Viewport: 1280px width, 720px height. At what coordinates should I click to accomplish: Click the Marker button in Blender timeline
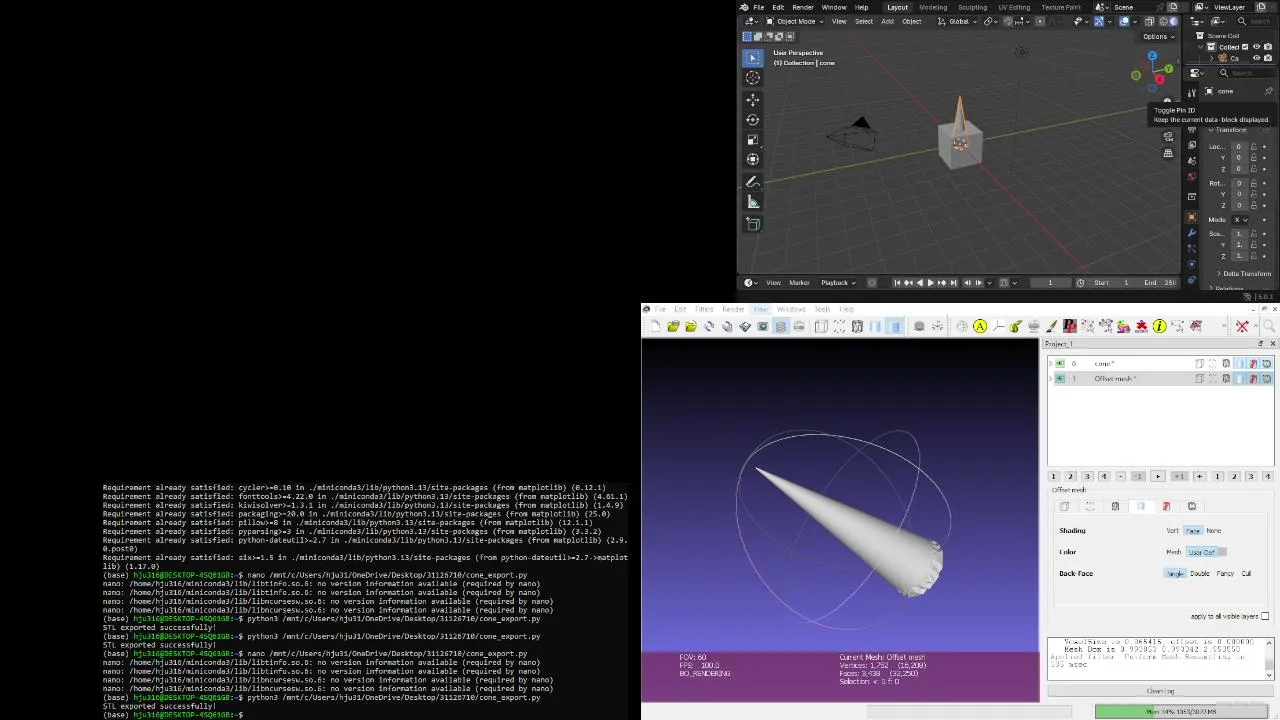point(799,283)
